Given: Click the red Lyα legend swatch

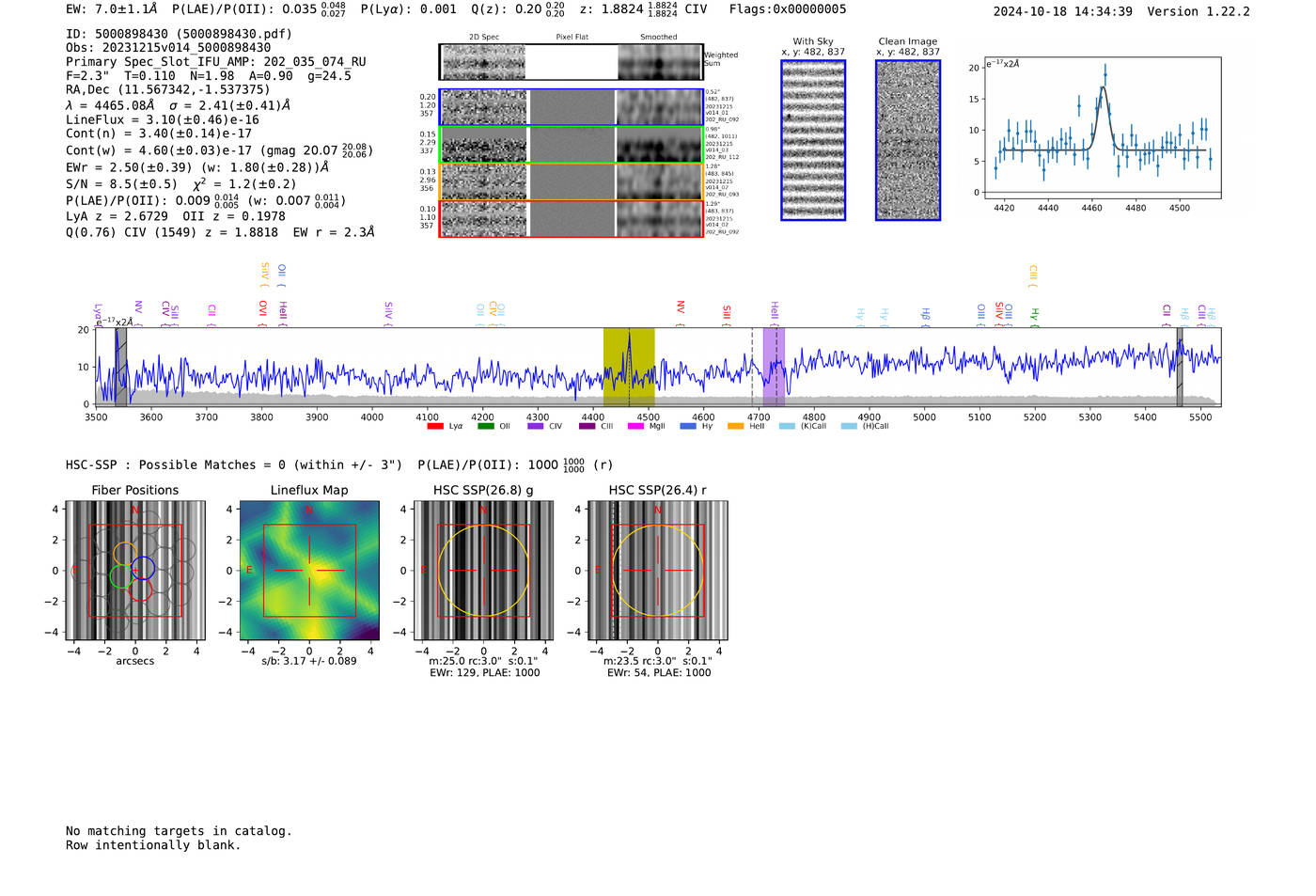Looking at the screenshot, I should tap(435, 426).
